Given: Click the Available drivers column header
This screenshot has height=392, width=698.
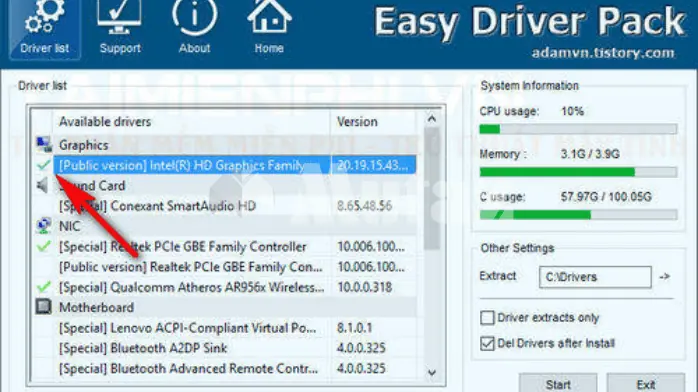Looking at the screenshot, I should tap(192, 121).
